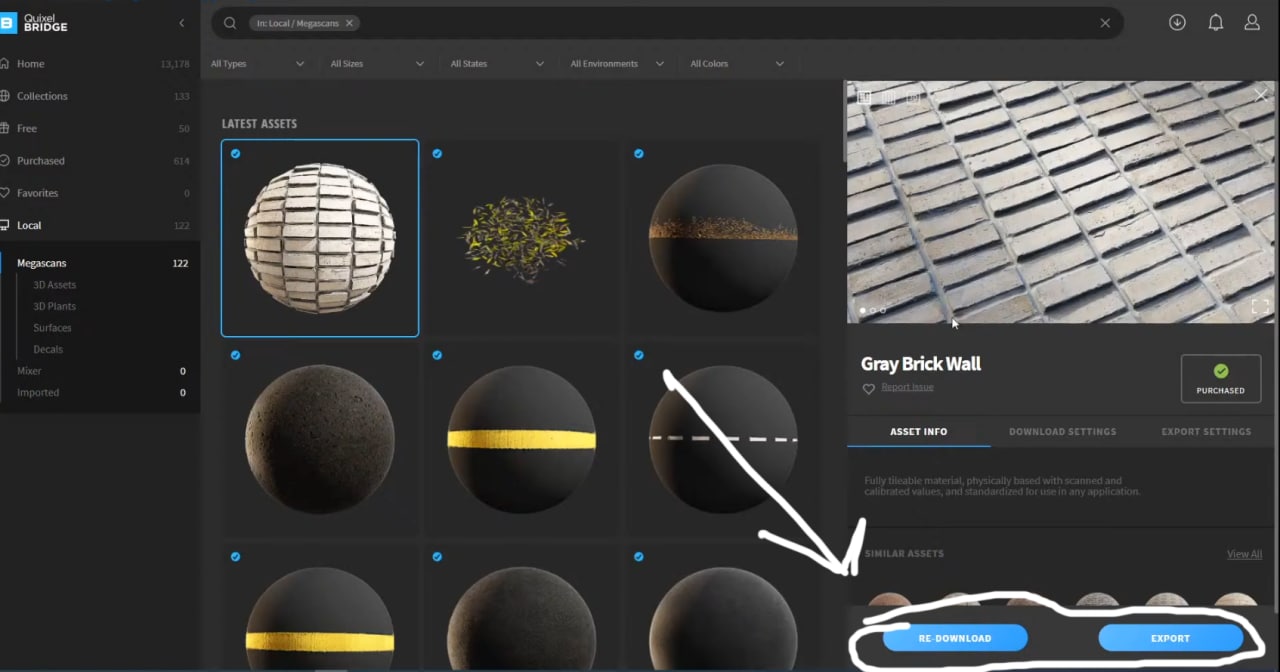
Task: Go to second preview image dot
Action: tap(872, 310)
